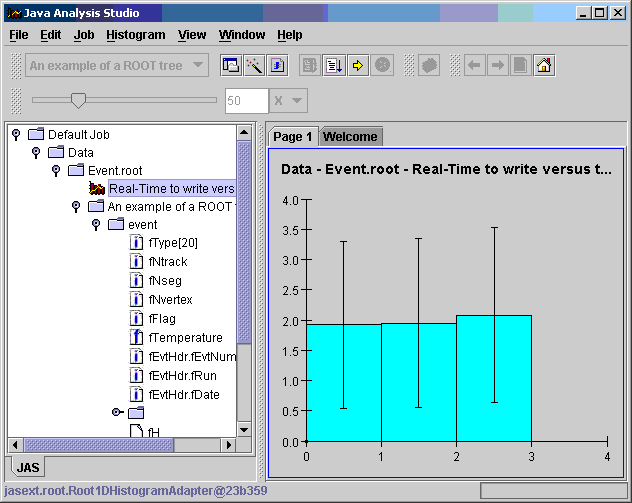The height and width of the screenshot is (503, 632).
Task: Click the back arrow navigation icon
Action: point(474,66)
